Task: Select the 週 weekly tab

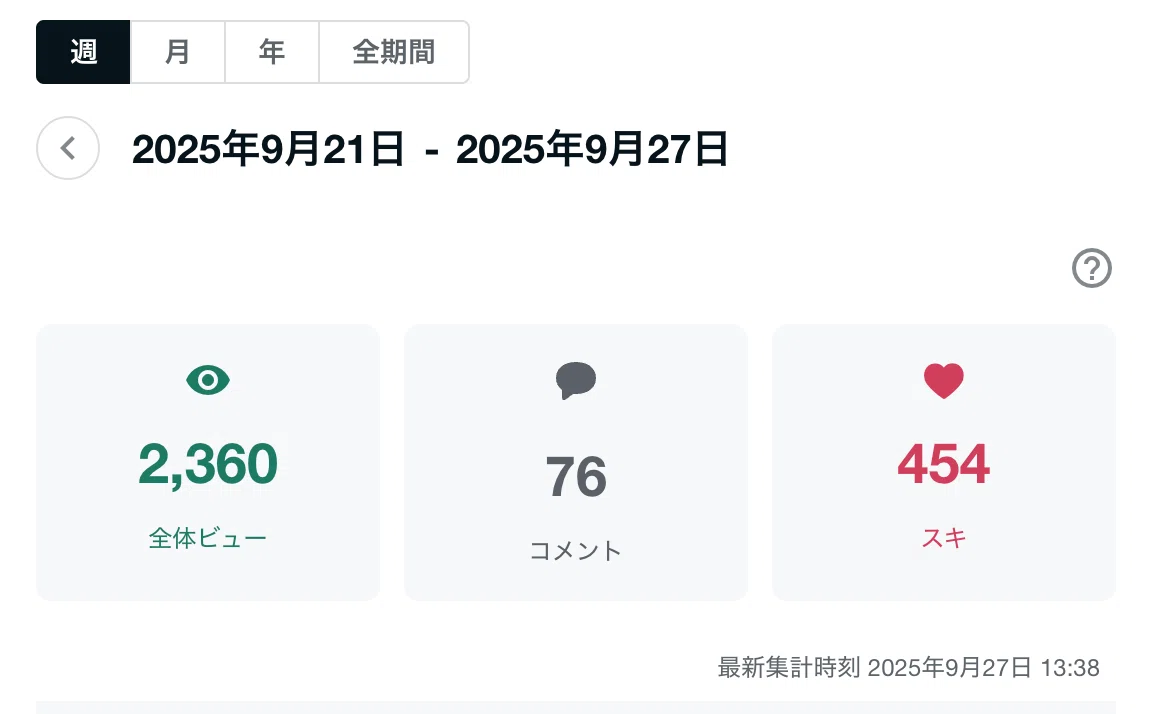Action: click(x=83, y=52)
